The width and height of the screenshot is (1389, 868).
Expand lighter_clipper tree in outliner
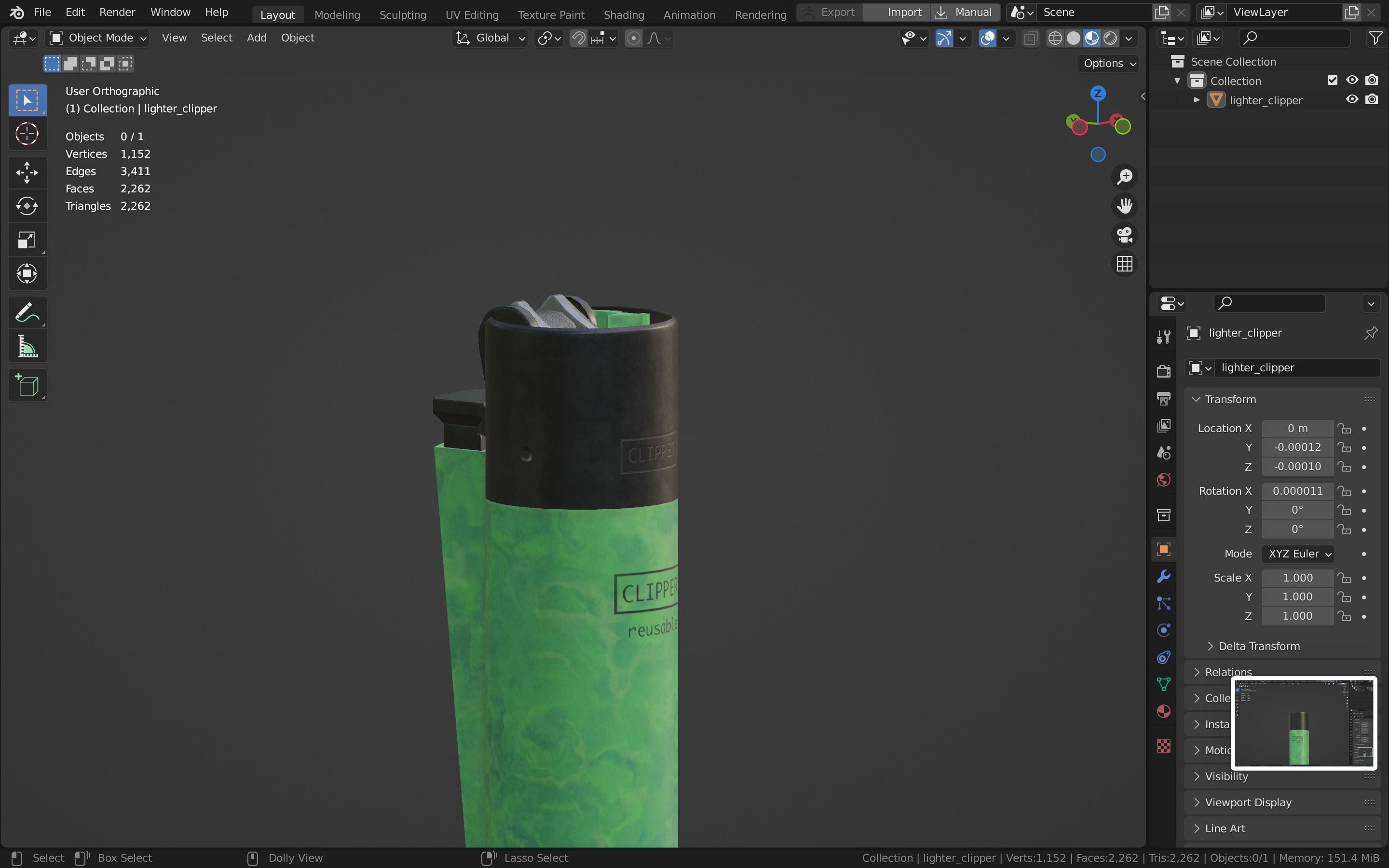1197,100
